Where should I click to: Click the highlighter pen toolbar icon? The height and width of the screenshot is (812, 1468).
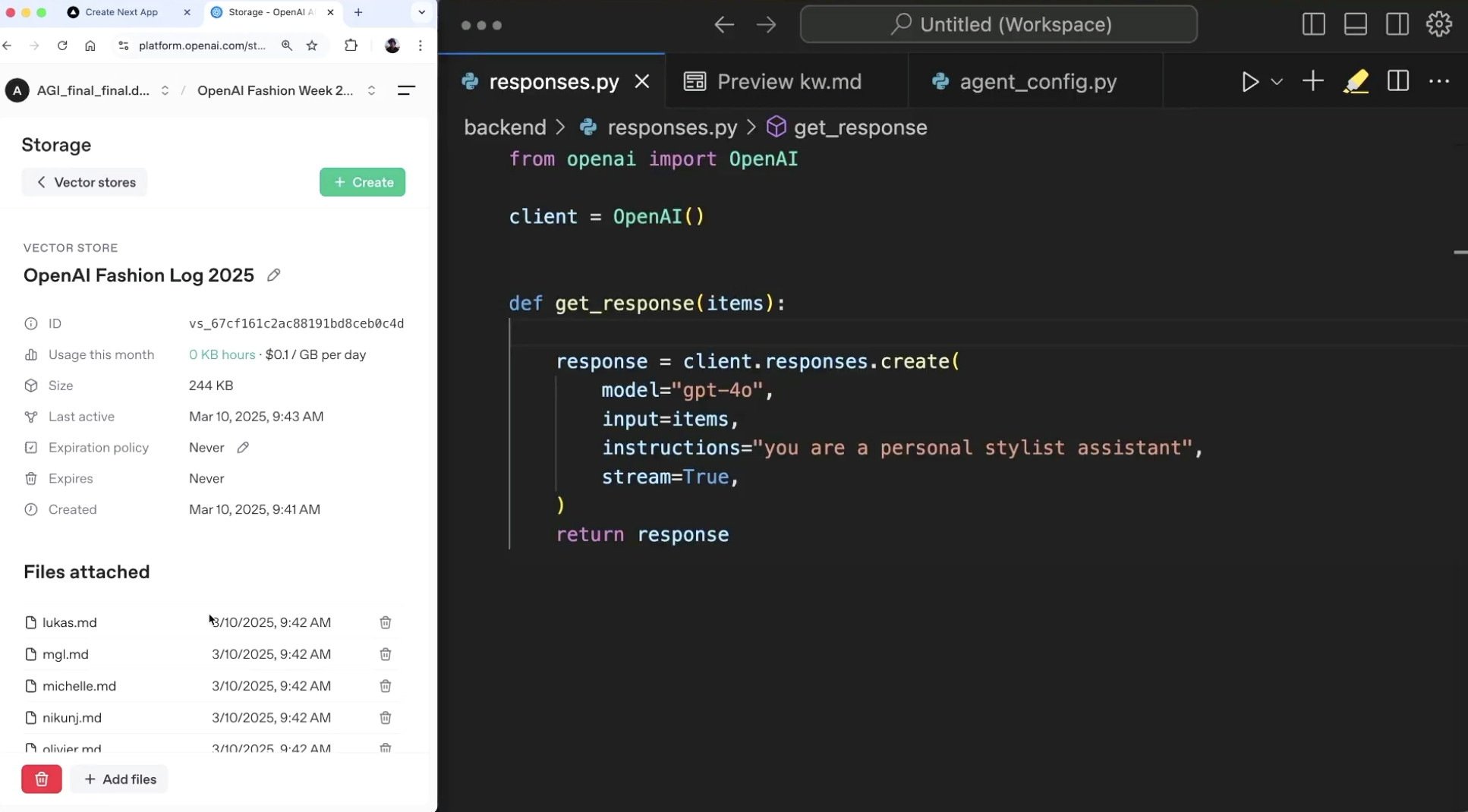pos(1356,81)
